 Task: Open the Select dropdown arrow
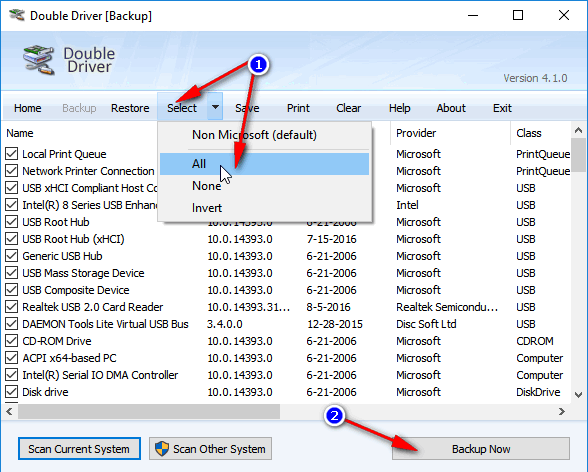click(215, 107)
